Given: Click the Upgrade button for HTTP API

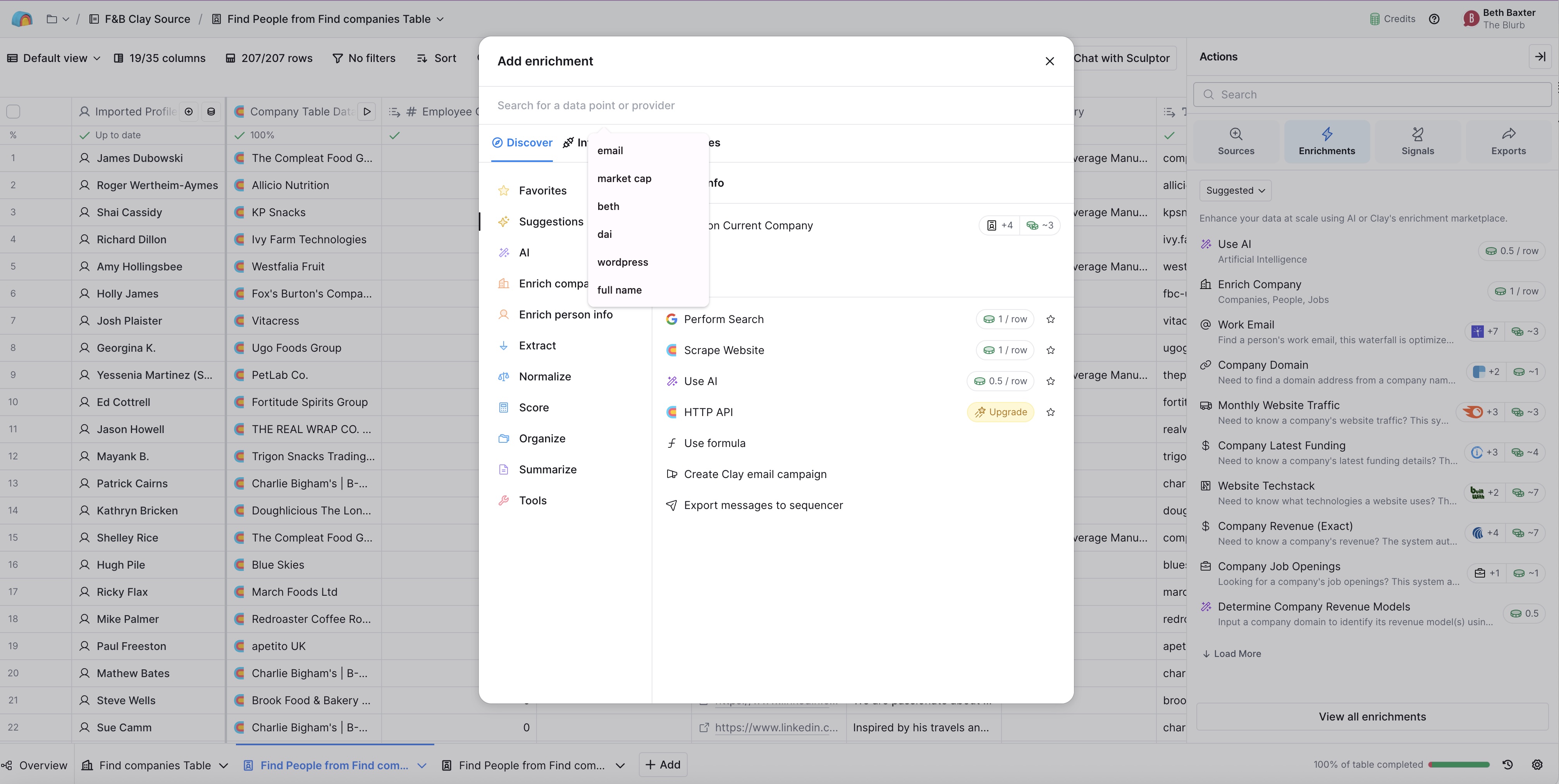Looking at the screenshot, I should pos(1000,412).
